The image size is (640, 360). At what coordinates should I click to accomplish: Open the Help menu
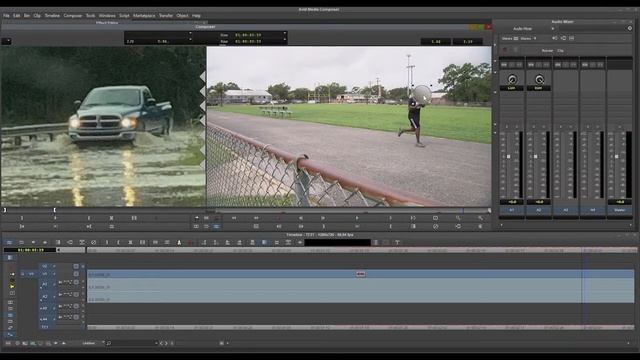[x=196, y=16]
